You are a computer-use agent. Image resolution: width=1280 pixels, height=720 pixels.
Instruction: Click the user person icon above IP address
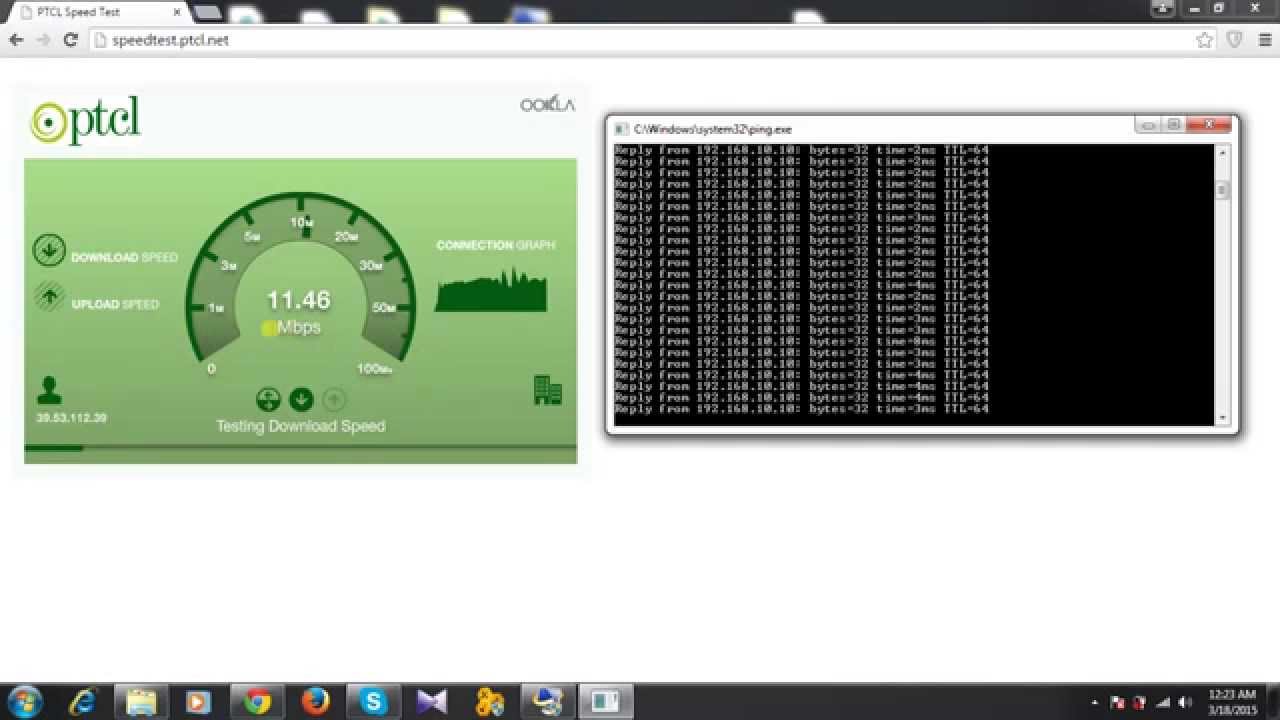[x=48, y=389]
